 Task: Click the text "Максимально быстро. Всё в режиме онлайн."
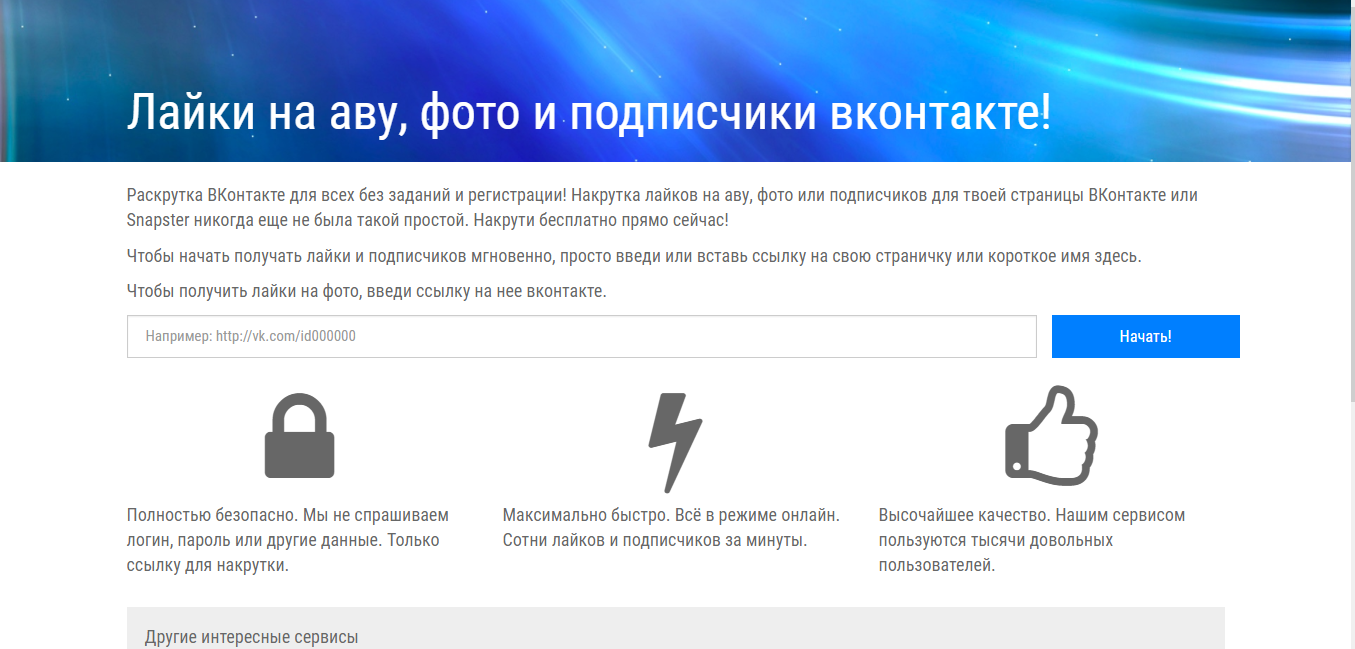(671, 516)
